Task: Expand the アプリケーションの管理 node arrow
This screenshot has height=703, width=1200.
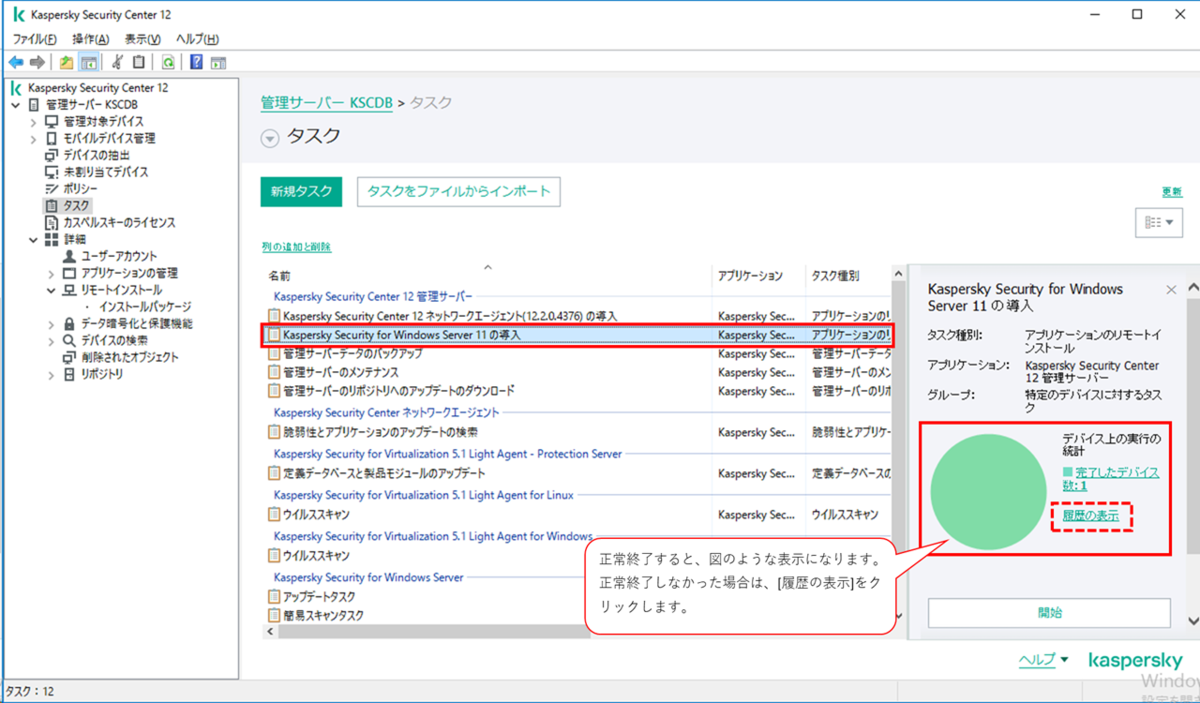Action: coord(51,273)
